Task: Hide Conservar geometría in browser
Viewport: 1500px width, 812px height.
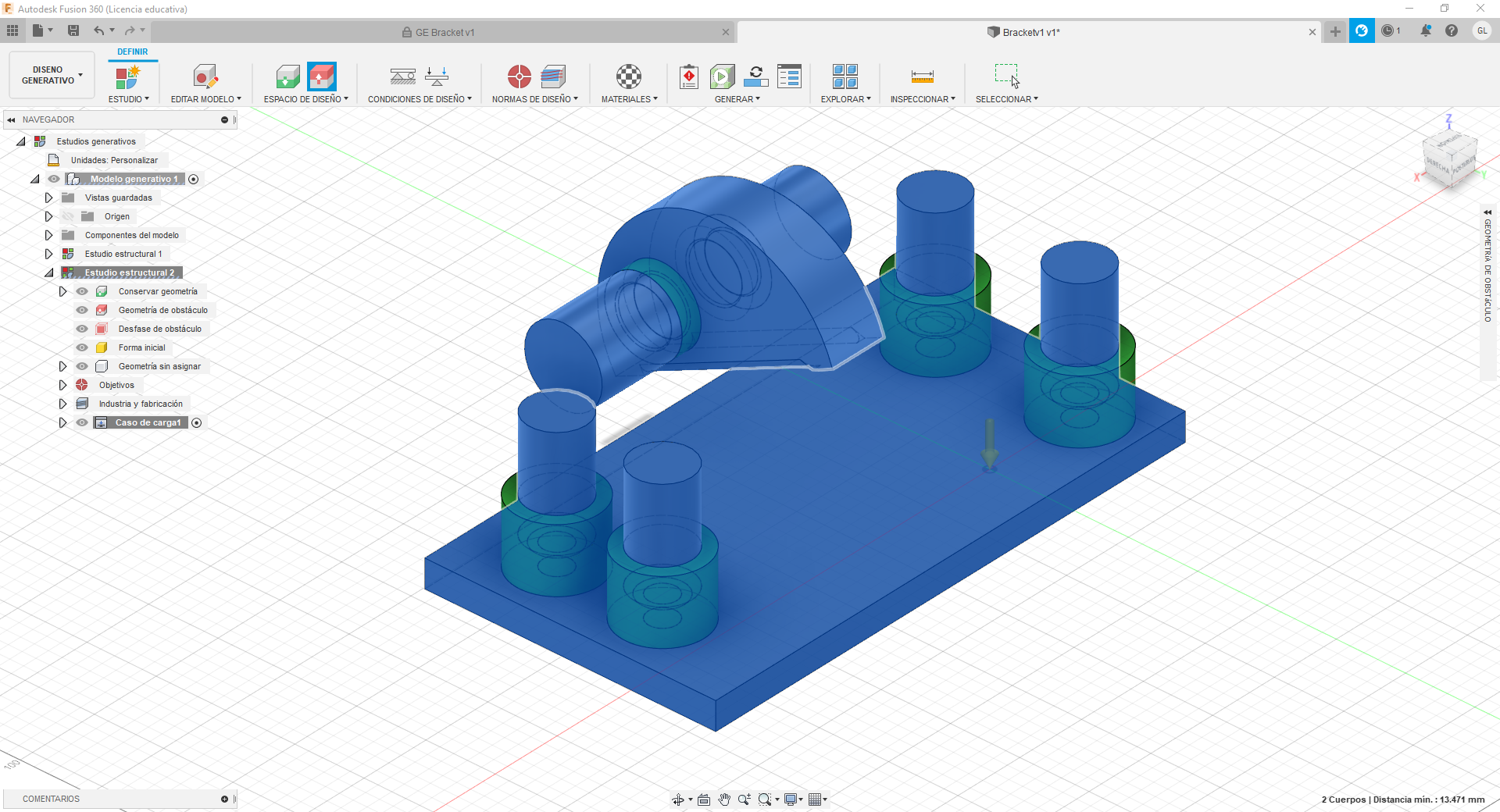Action: pos(82,291)
